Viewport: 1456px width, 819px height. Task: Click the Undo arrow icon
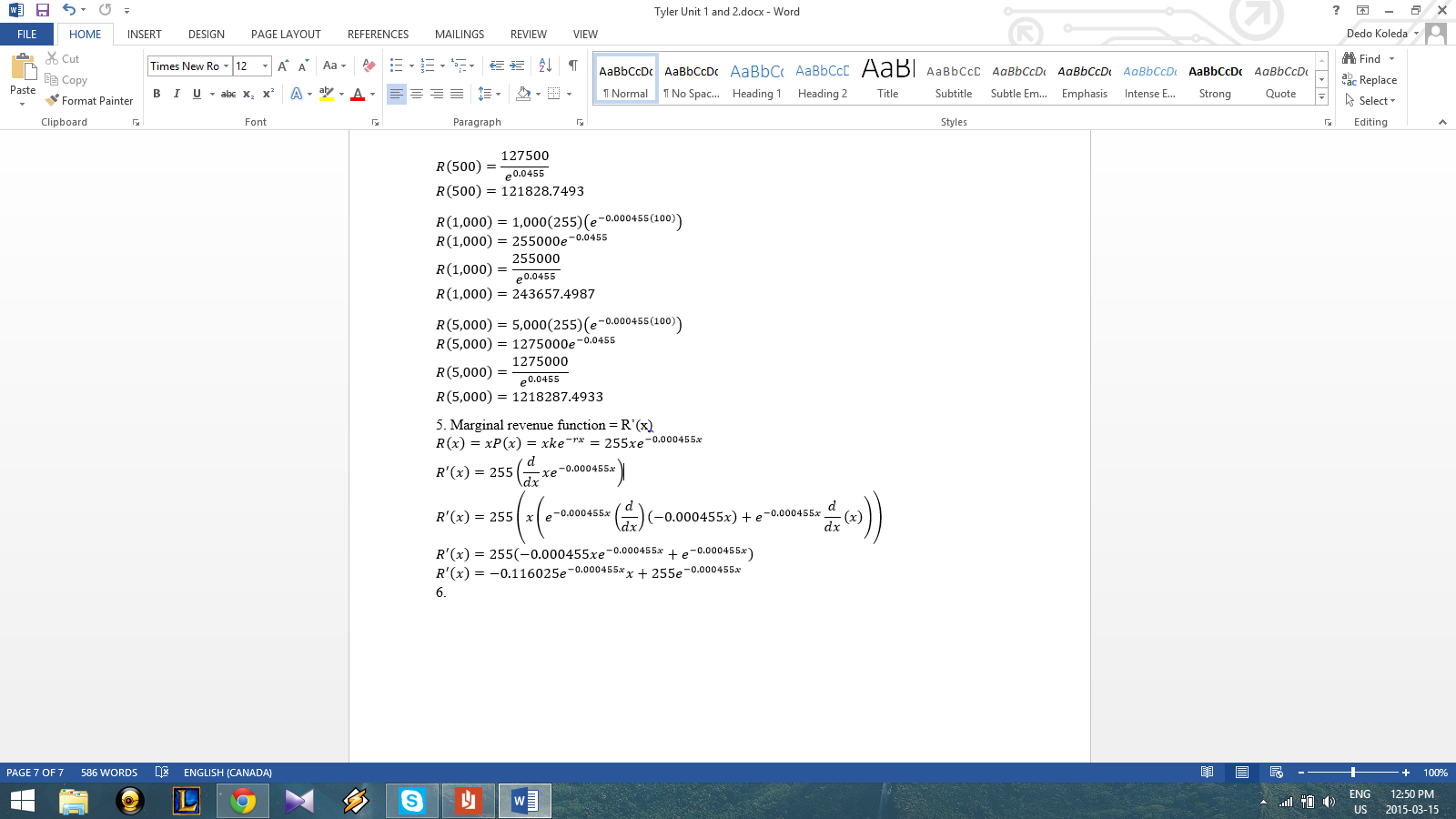point(69,10)
